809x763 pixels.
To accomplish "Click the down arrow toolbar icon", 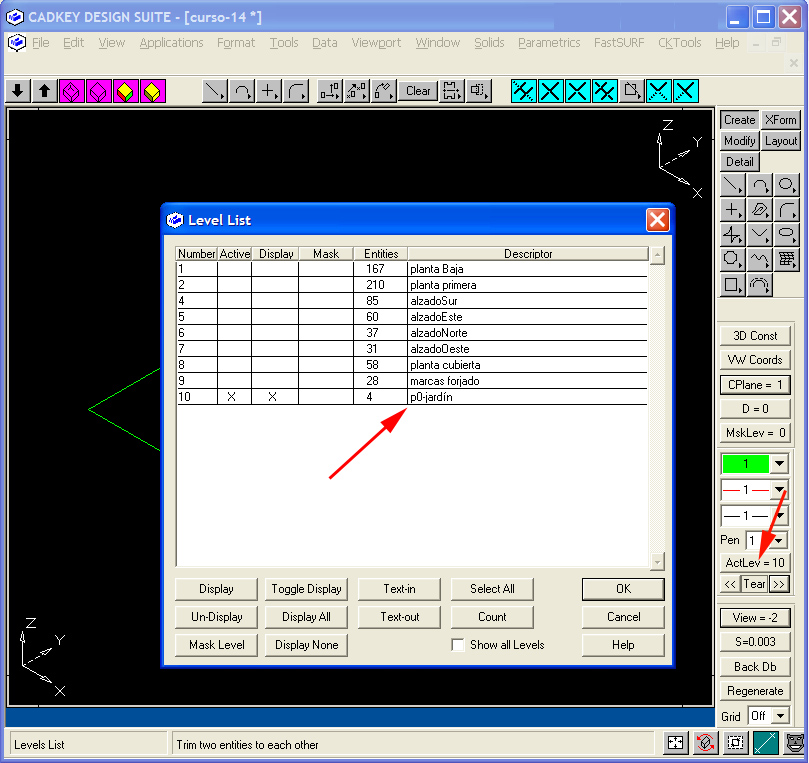I will point(17,91).
